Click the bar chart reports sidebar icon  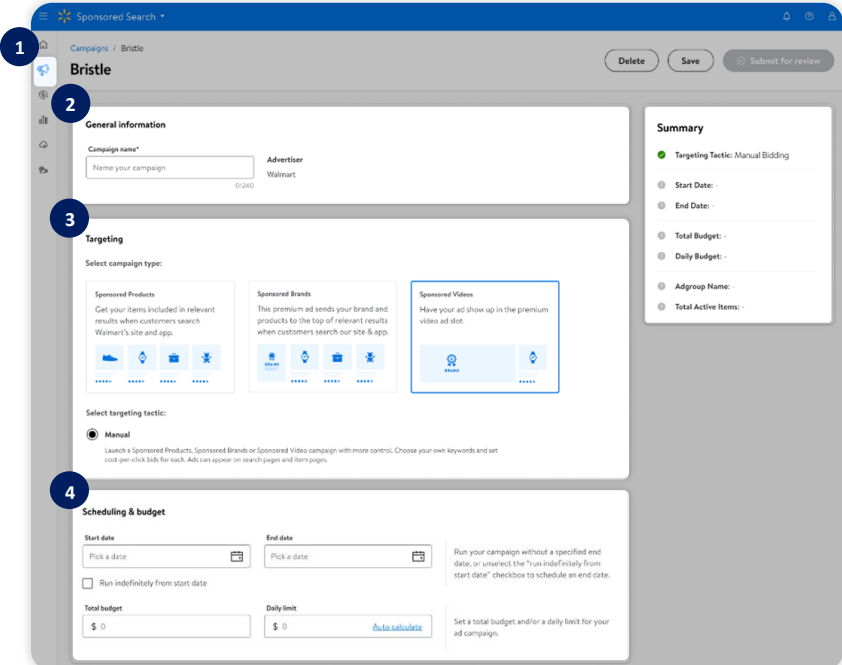coord(43,120)
